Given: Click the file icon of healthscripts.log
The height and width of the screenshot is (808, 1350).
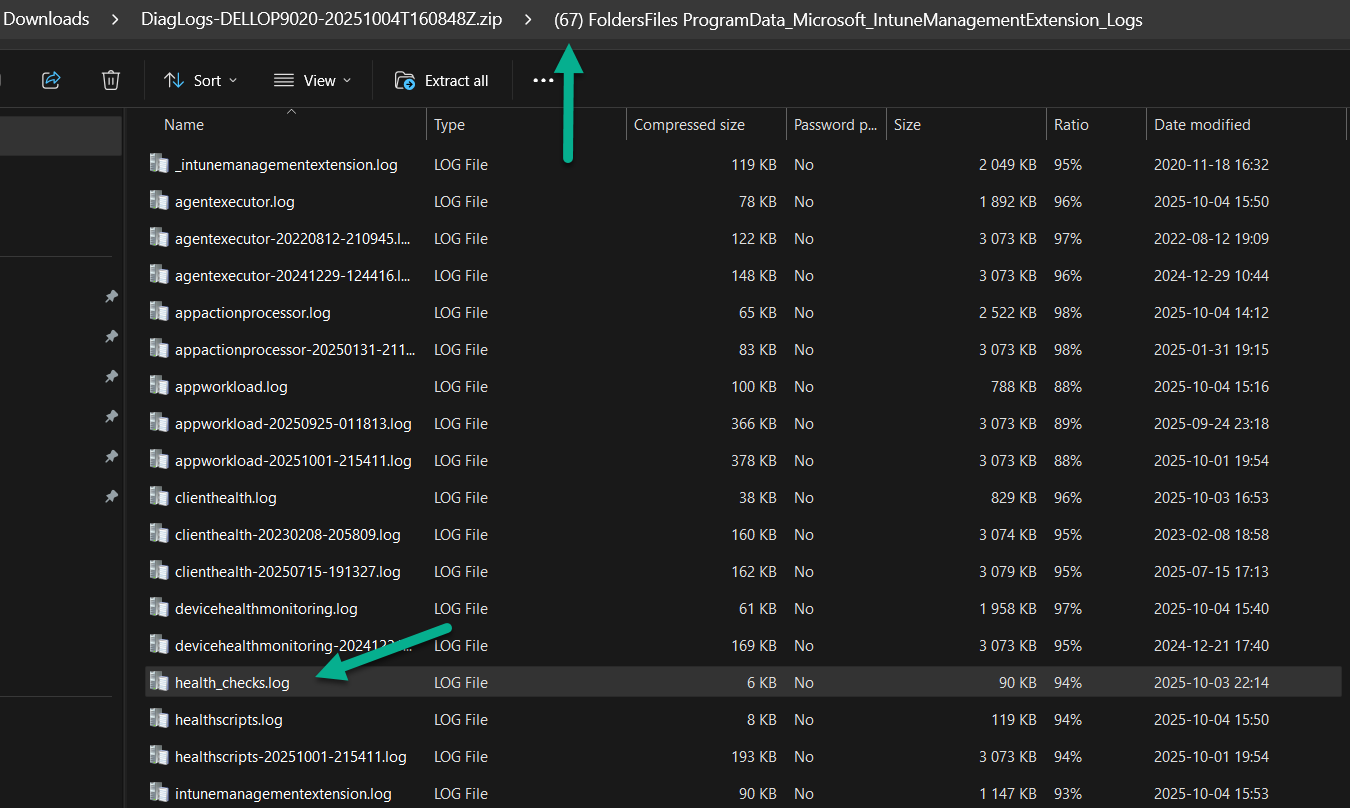Looking at the screenshot, I should click(x=158, y=719).
